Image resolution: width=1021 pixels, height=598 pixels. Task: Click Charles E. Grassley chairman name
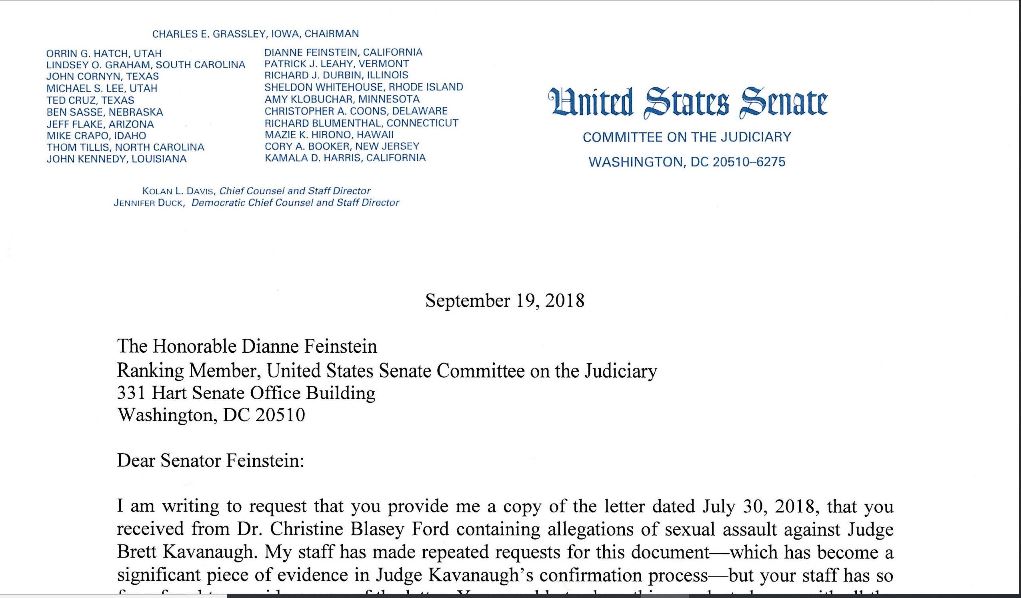[255, 34]
